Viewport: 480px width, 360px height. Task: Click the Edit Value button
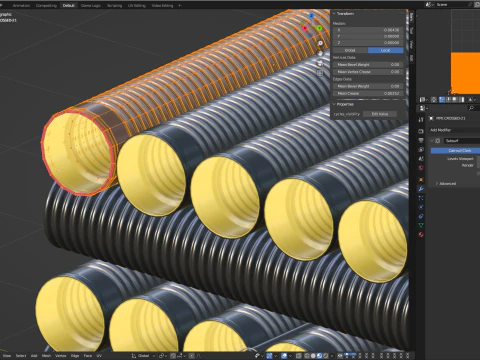380,114
